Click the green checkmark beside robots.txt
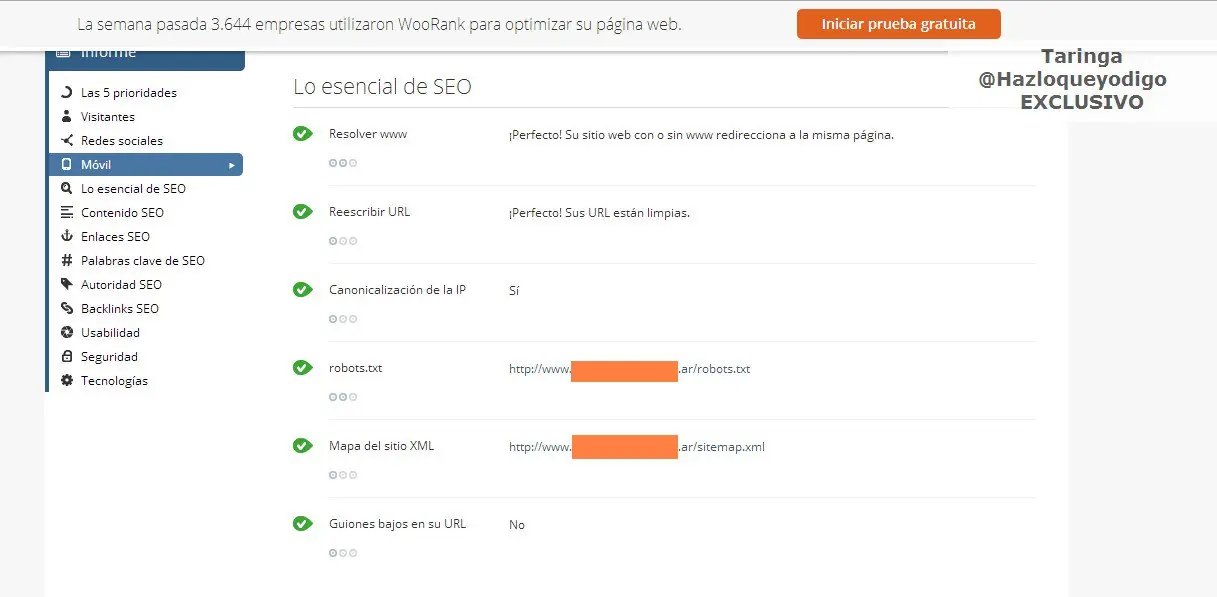 pos(302,368)
